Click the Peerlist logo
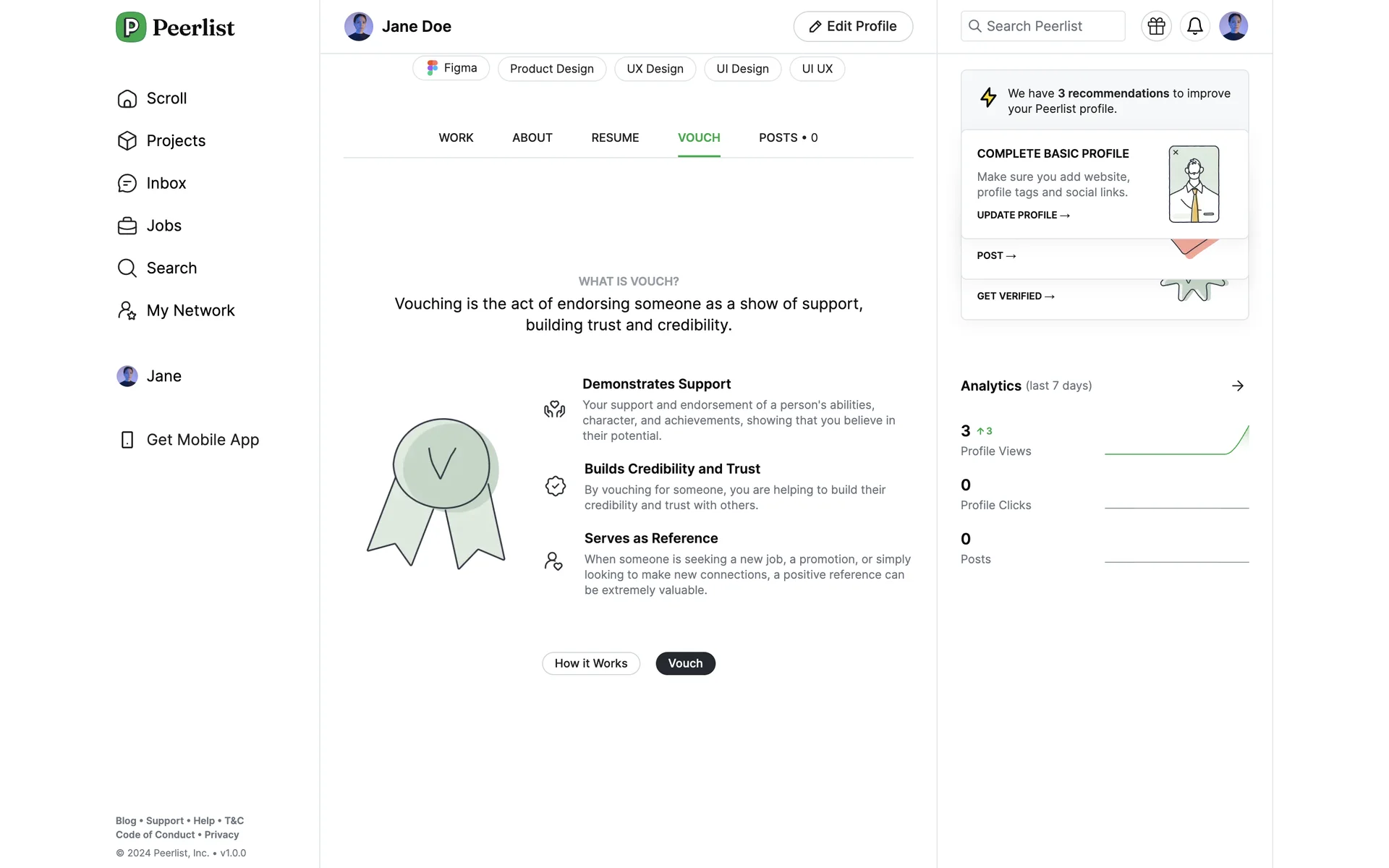This screenshot has height=868, width=1389. [175, 27]
